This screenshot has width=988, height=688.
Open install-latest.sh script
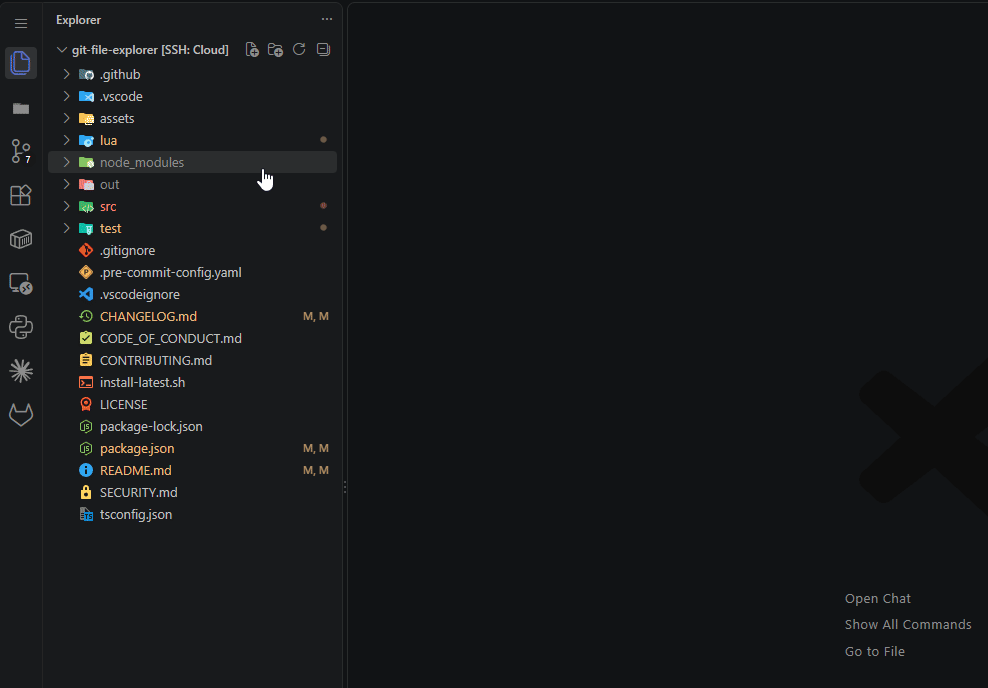[192, 382]
